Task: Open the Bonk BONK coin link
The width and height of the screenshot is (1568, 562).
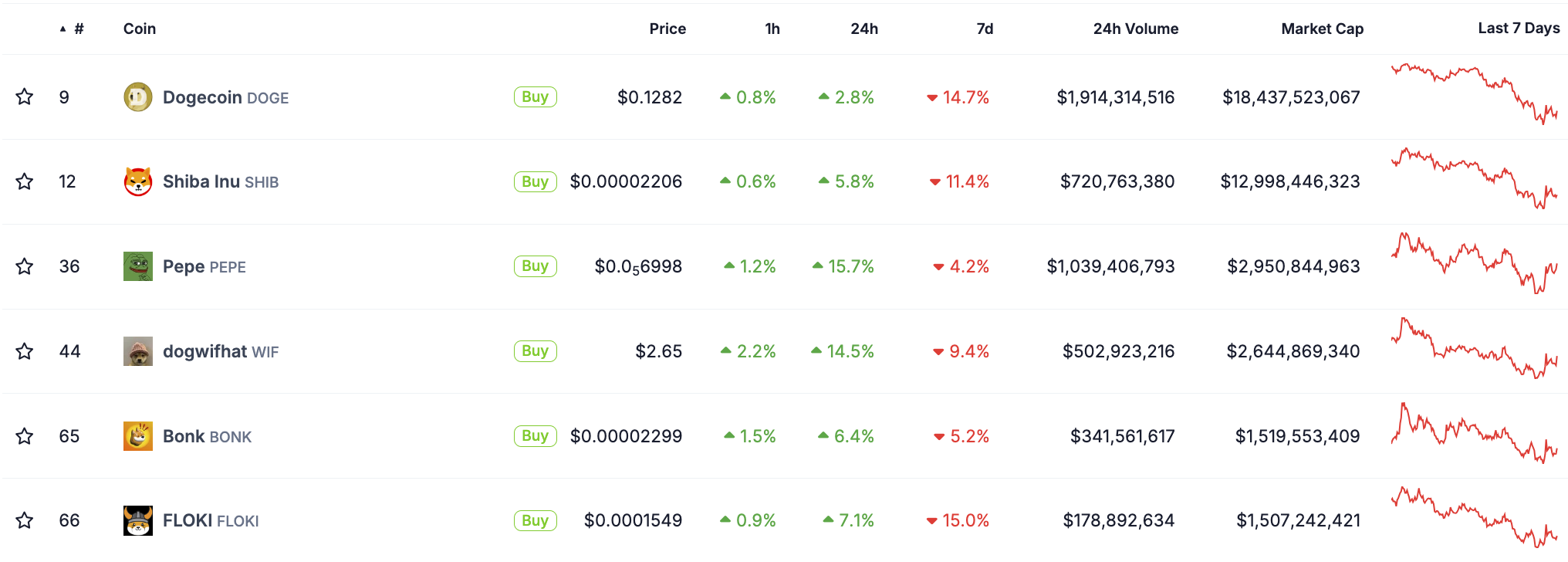Action: [207, 436]
